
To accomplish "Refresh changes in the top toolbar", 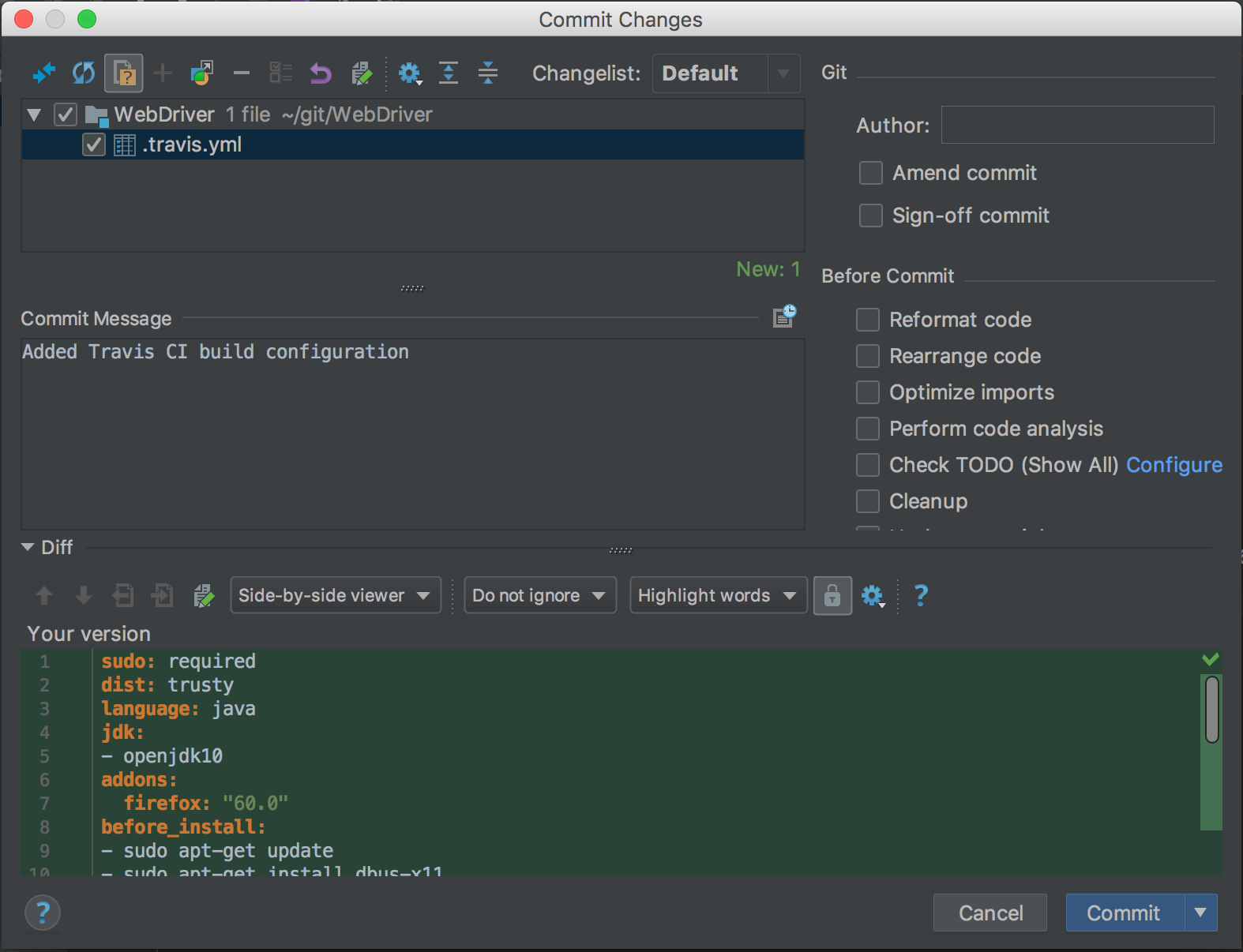I will (x=83, y=73).
